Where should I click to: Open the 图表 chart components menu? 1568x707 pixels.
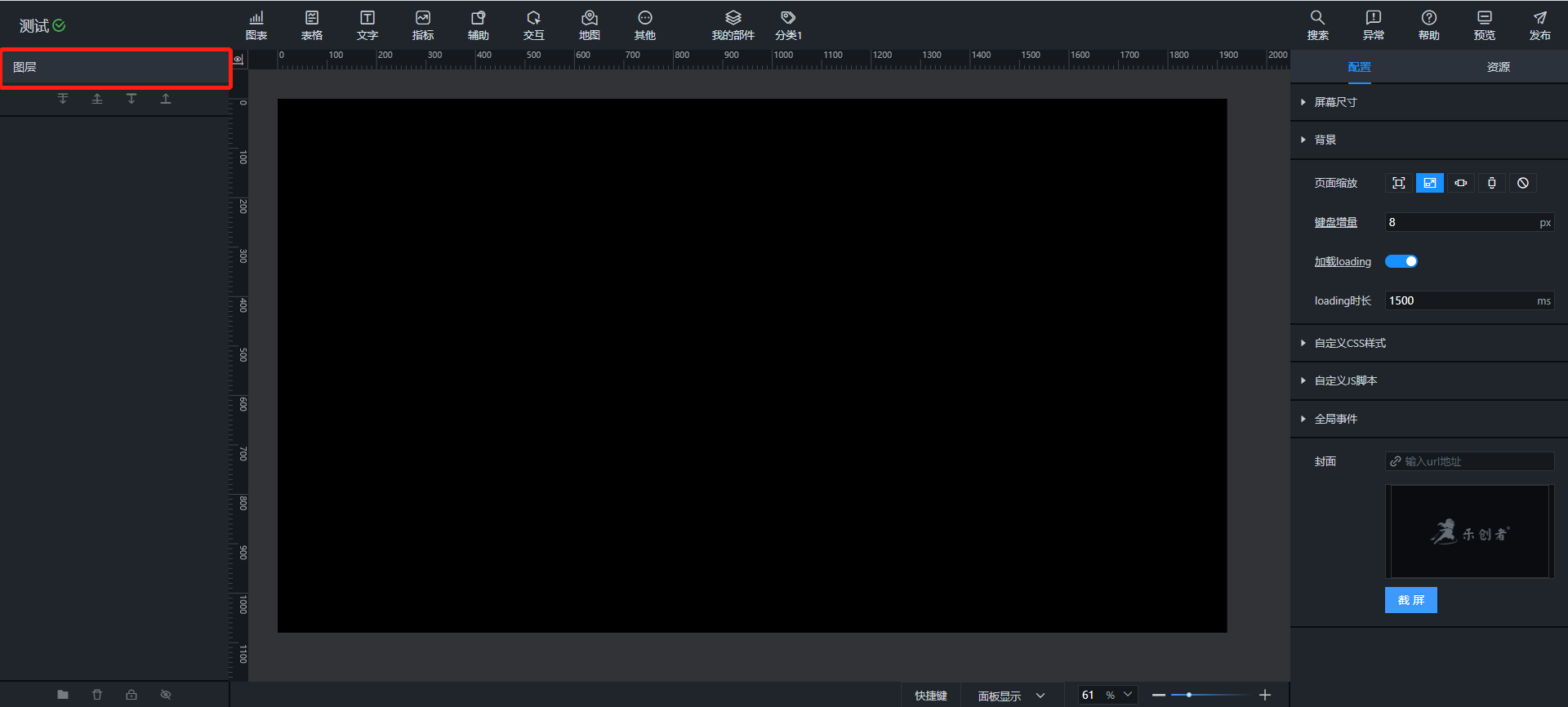[x=256, y=25]
